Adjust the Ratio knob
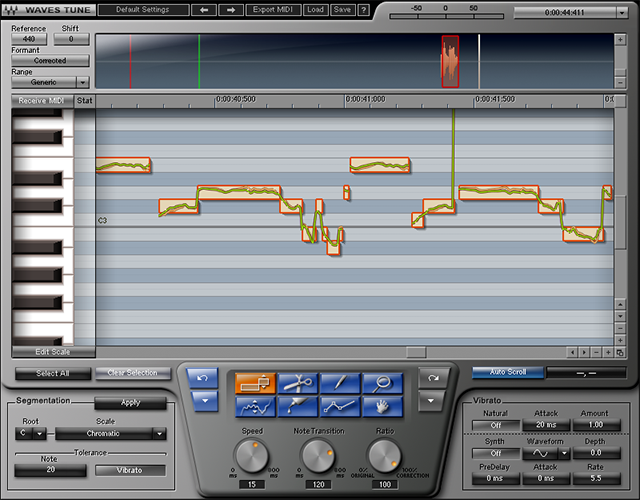The height and width of the screenshot is (500, 640). tap(384, 456)
